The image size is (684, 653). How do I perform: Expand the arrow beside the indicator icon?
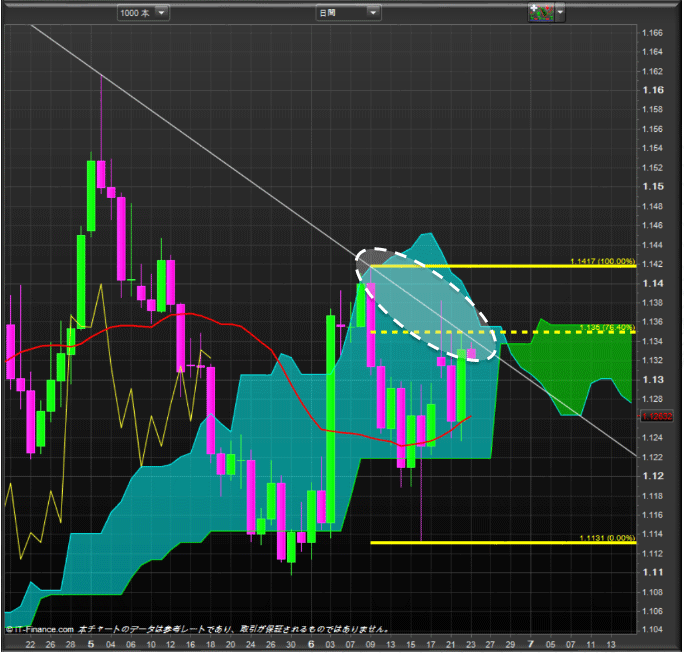pos(560,12)
